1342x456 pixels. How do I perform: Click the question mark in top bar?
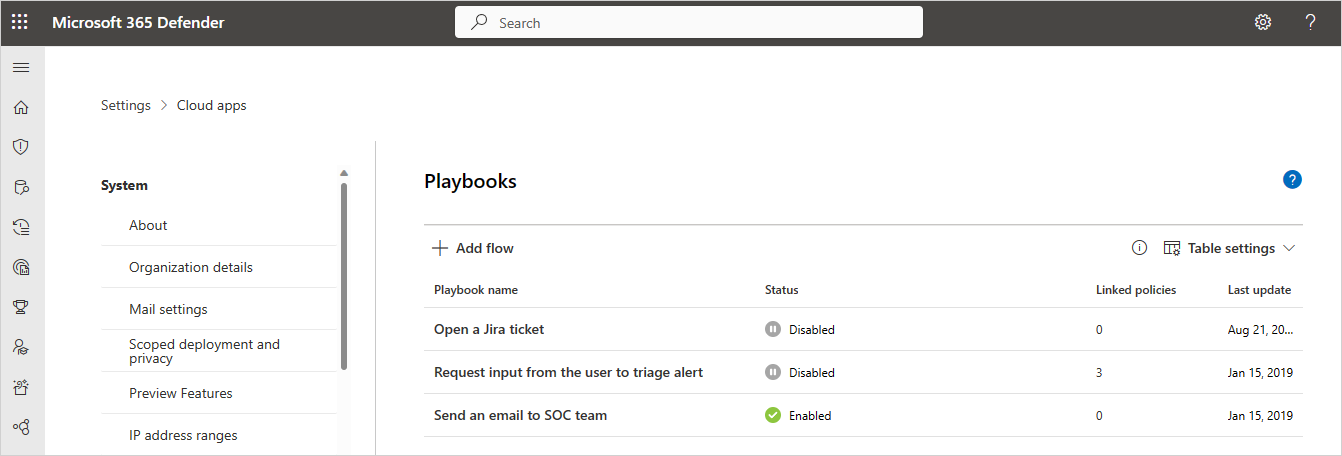[x=1310, y=22]
